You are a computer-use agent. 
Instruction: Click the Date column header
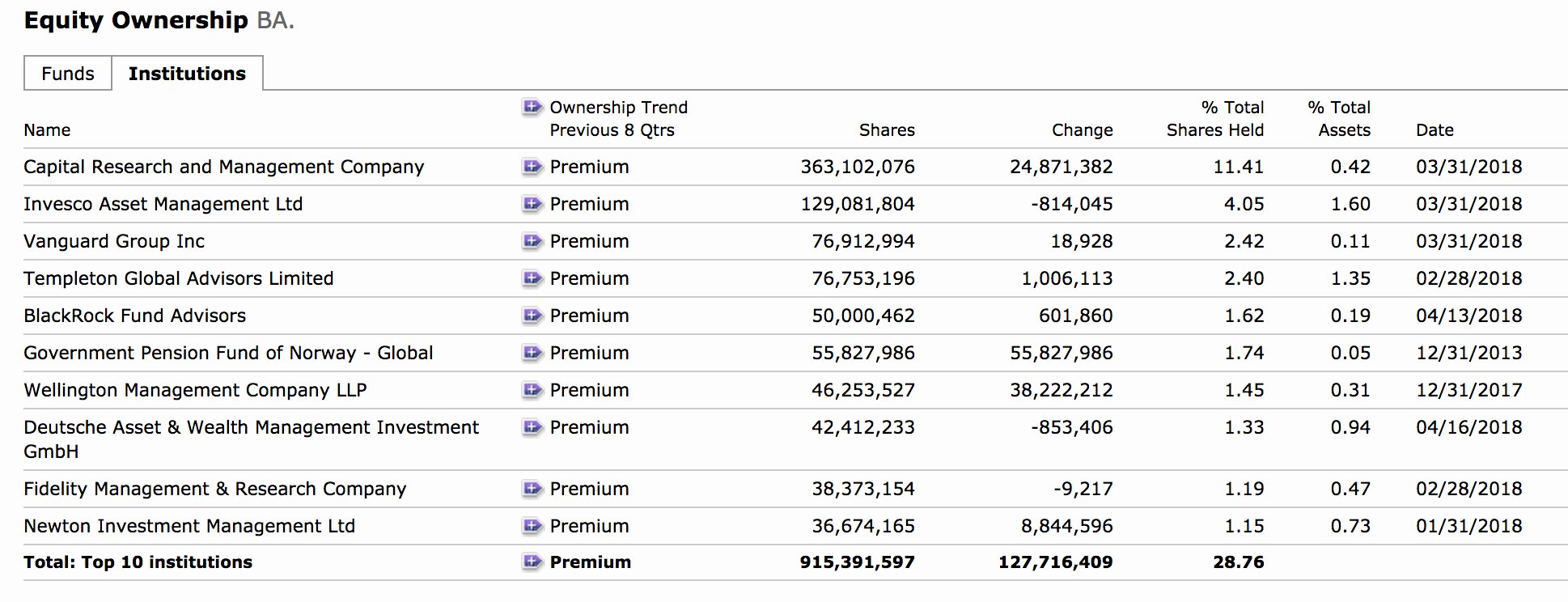click(1435, 129)
